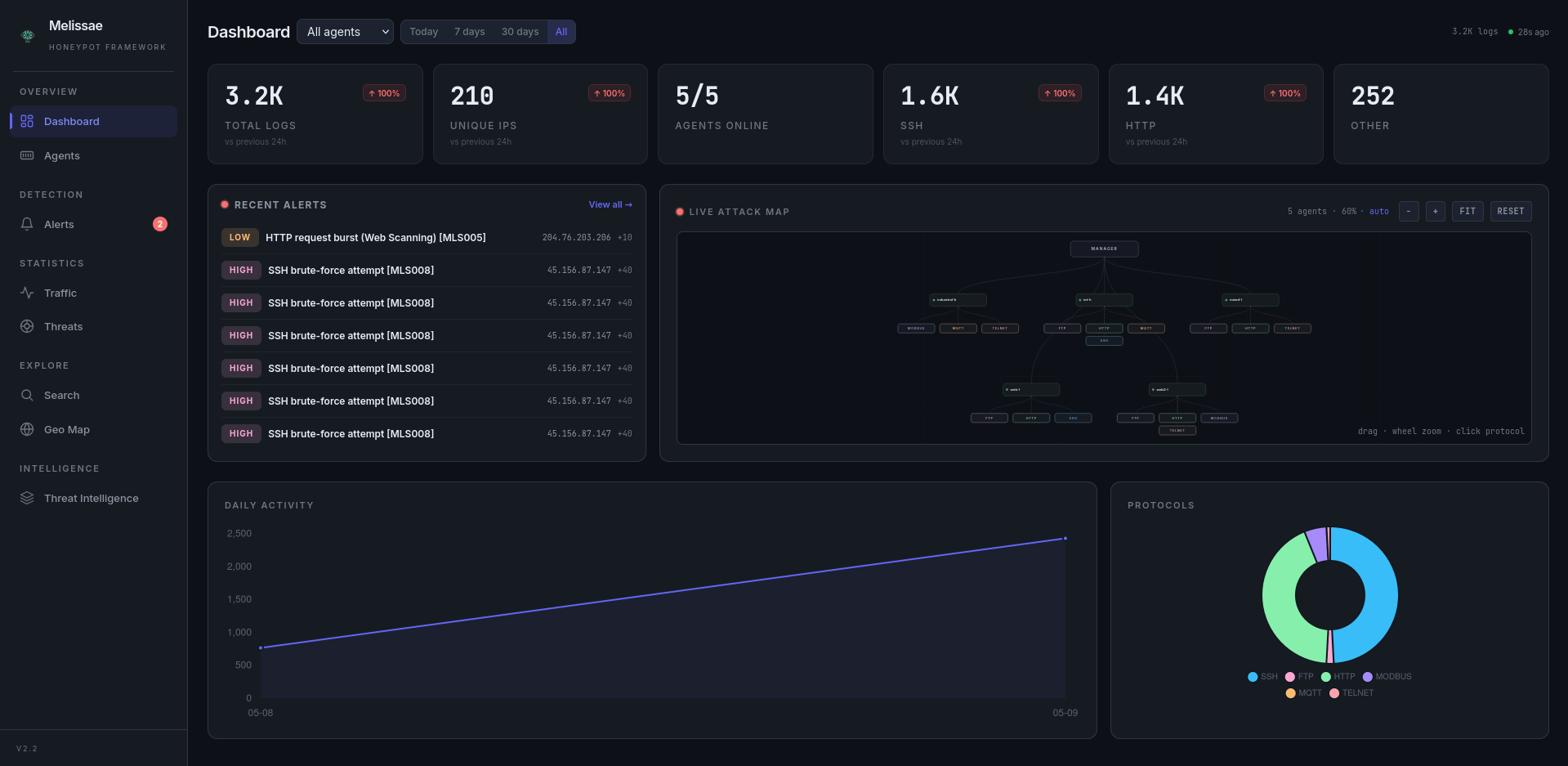Open Traffic via the pulse-line icon
Screen dimensions: 1568x766
click(x=27, y=293)
